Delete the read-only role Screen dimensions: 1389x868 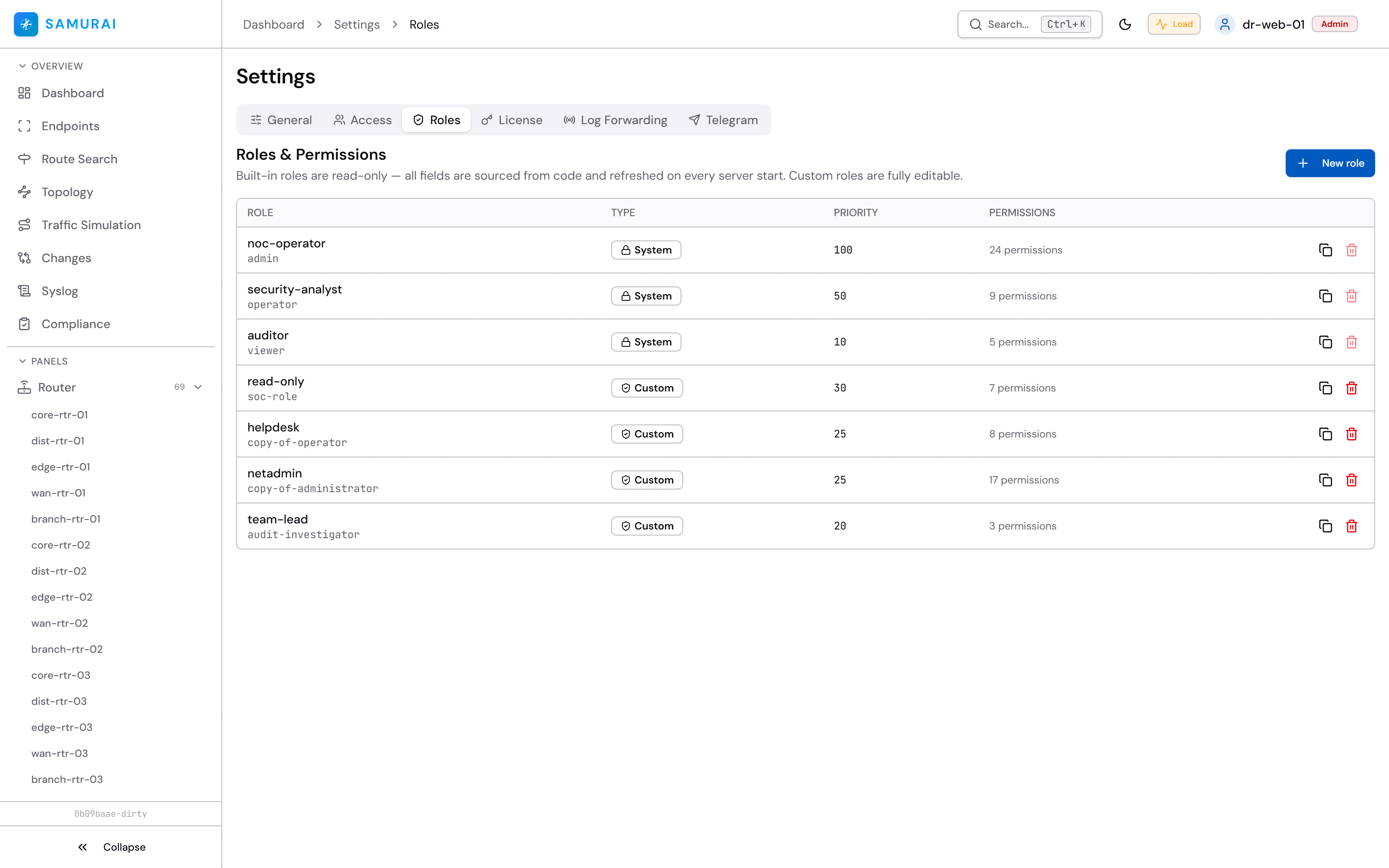coord(1352,388)
